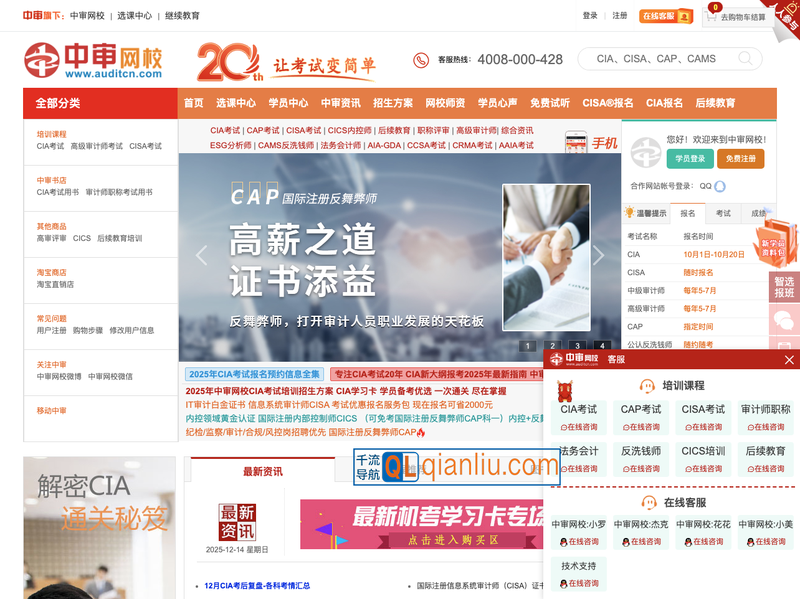Open the chat bubble icon on right edge
Viewport: 800px width, 599px height.
783,319
